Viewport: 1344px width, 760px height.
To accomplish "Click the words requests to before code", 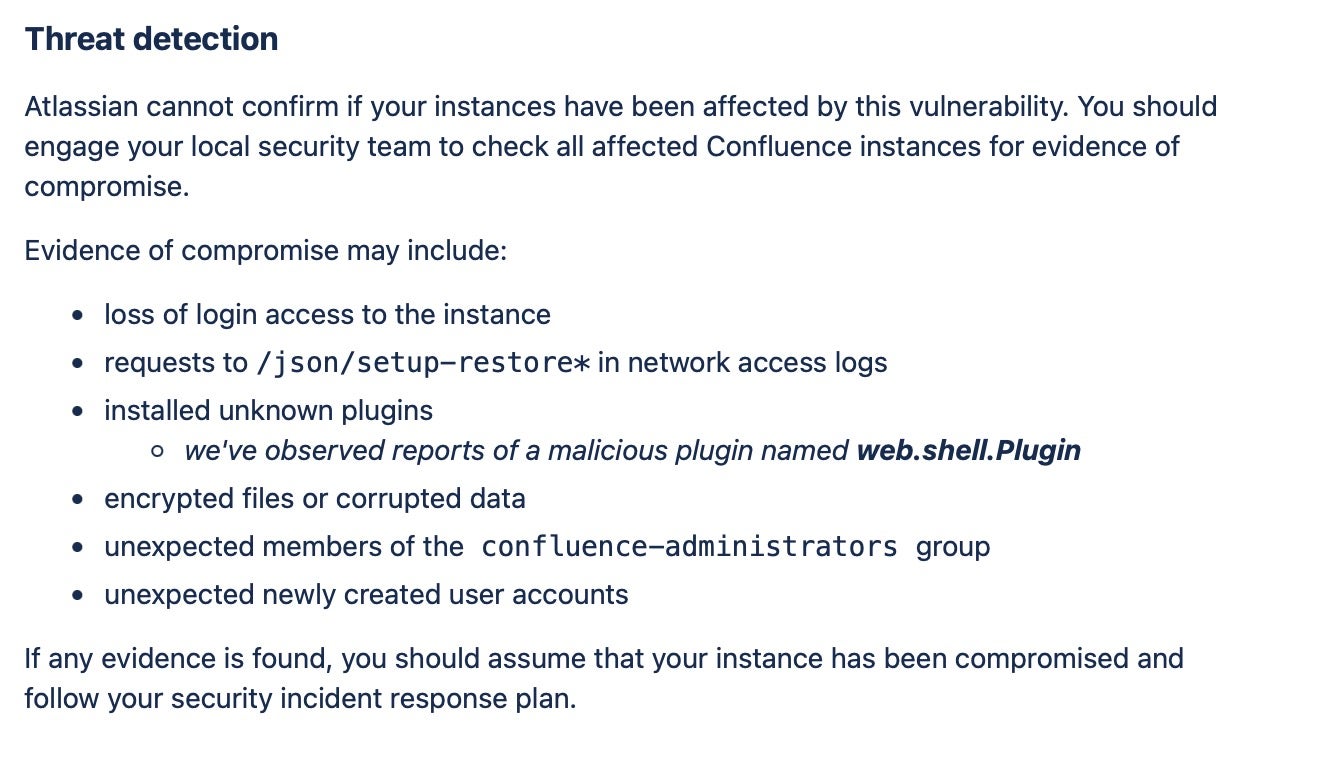I will point(175,363).
